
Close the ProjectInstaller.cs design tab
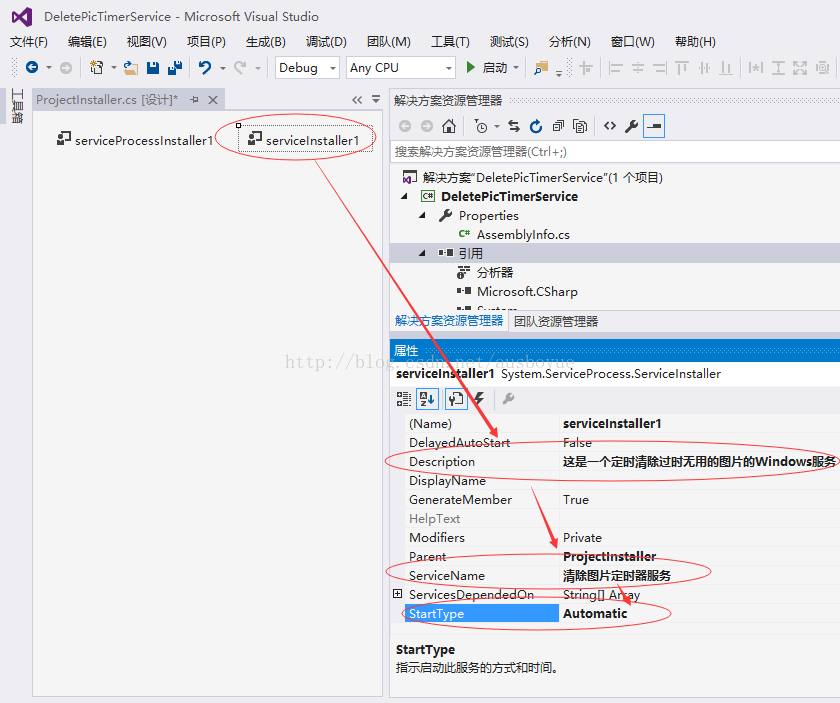click(213, 100)
